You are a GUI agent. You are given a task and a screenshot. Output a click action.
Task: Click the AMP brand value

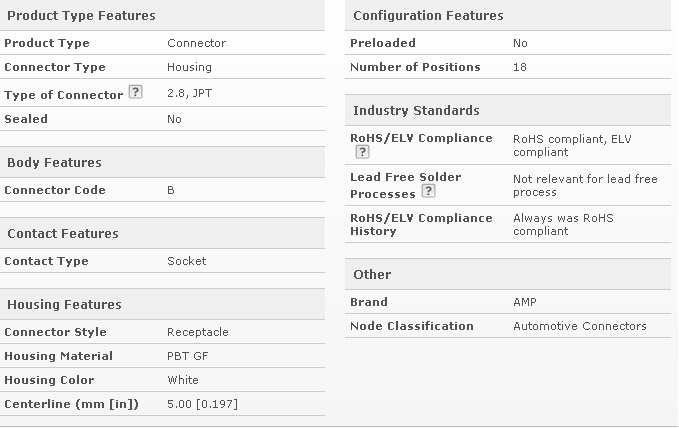[x=525, y=302]
